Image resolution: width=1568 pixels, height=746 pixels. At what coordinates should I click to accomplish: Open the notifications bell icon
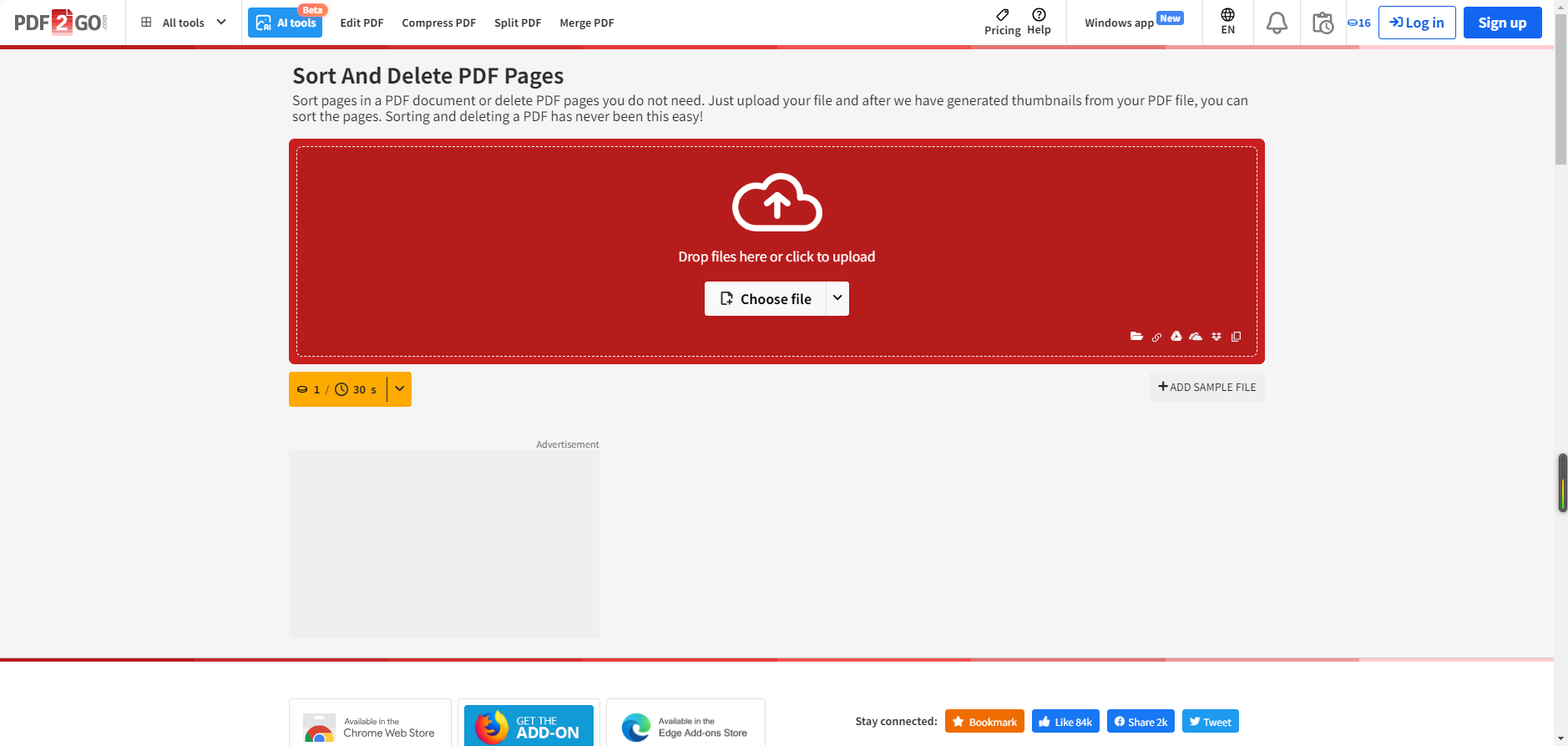tap(1277, 23)
